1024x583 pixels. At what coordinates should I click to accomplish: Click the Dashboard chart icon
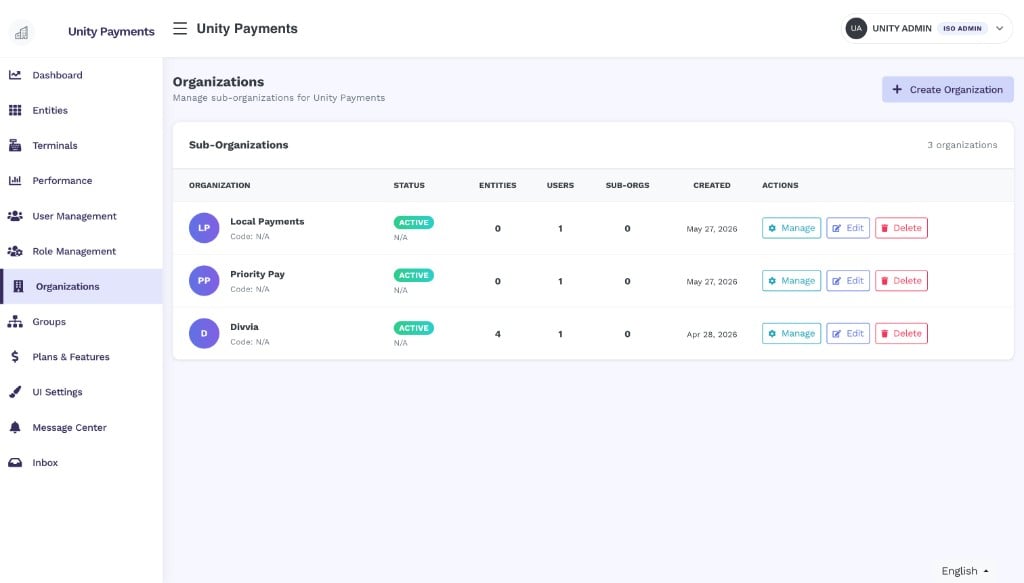point(15,75)
